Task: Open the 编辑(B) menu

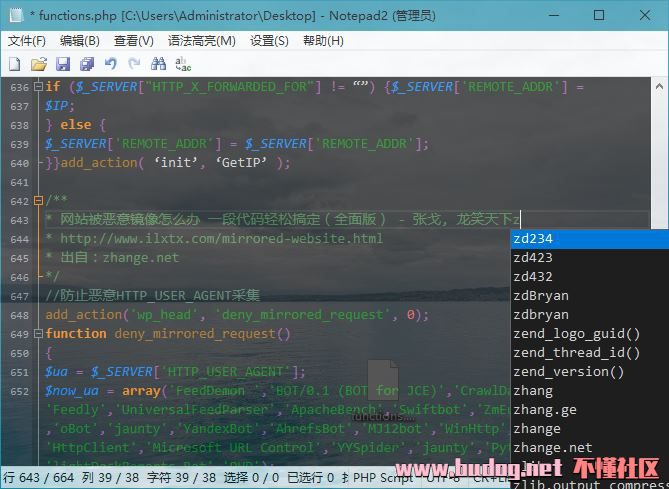Action: [80, 41]
